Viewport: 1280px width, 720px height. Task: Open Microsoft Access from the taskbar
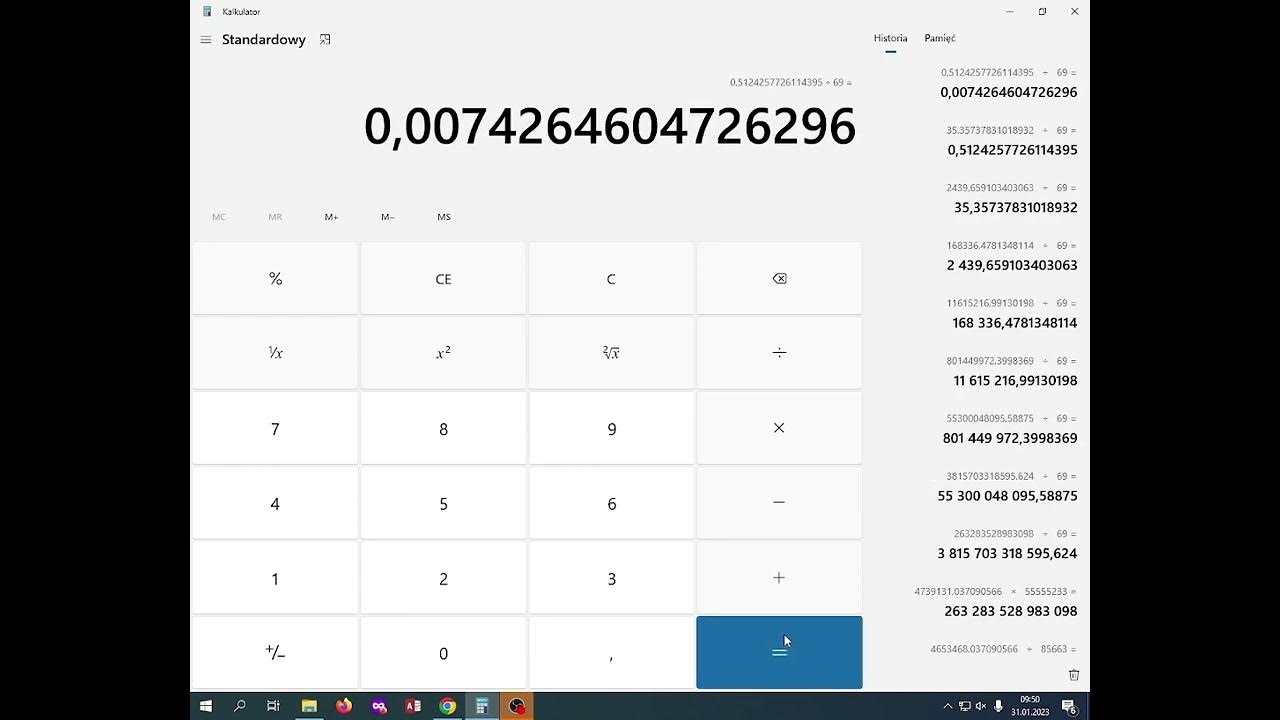click(x=413, y=706)
